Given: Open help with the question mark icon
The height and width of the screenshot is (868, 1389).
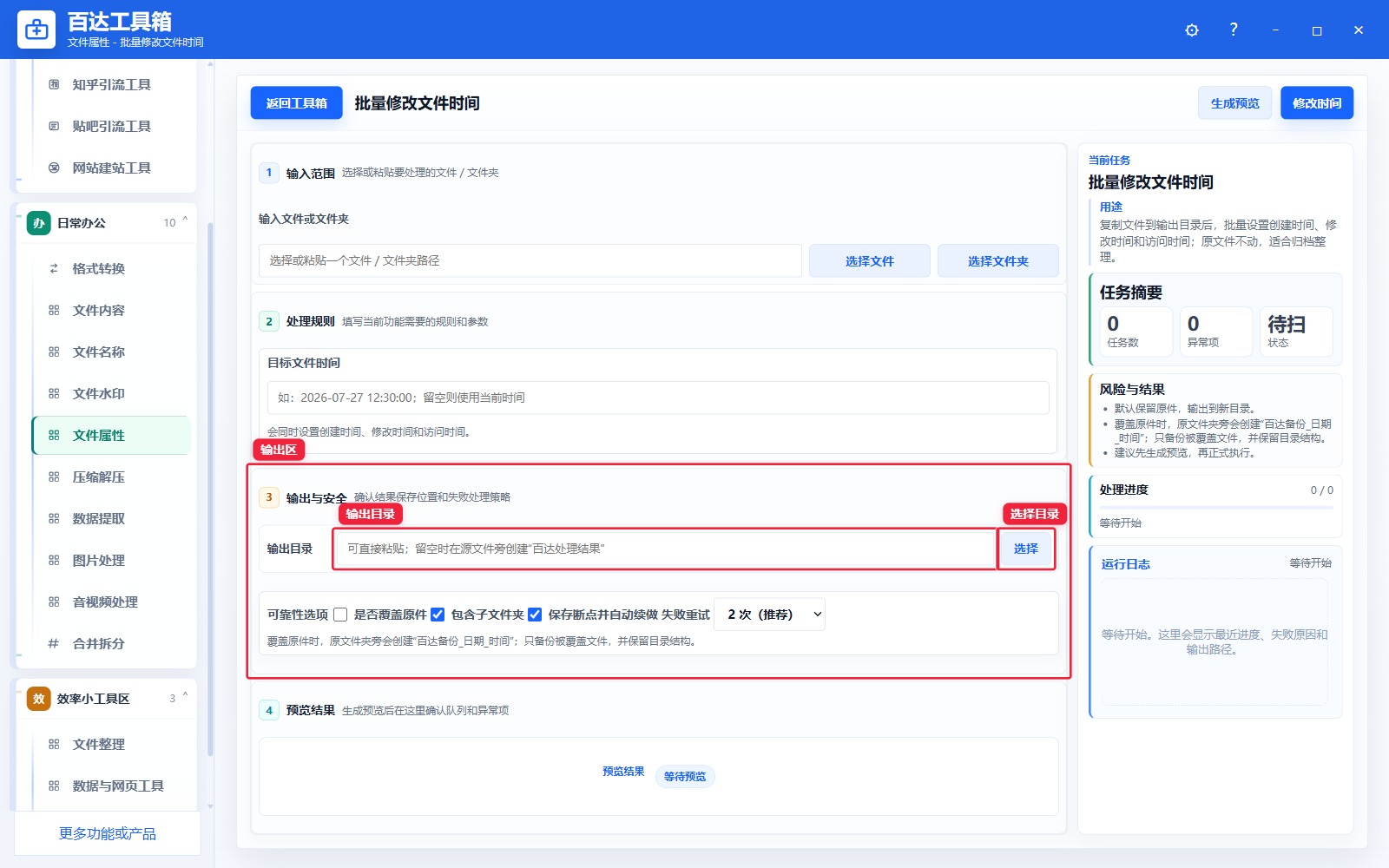Looking at the screenshot, I should pos(1234,30).
